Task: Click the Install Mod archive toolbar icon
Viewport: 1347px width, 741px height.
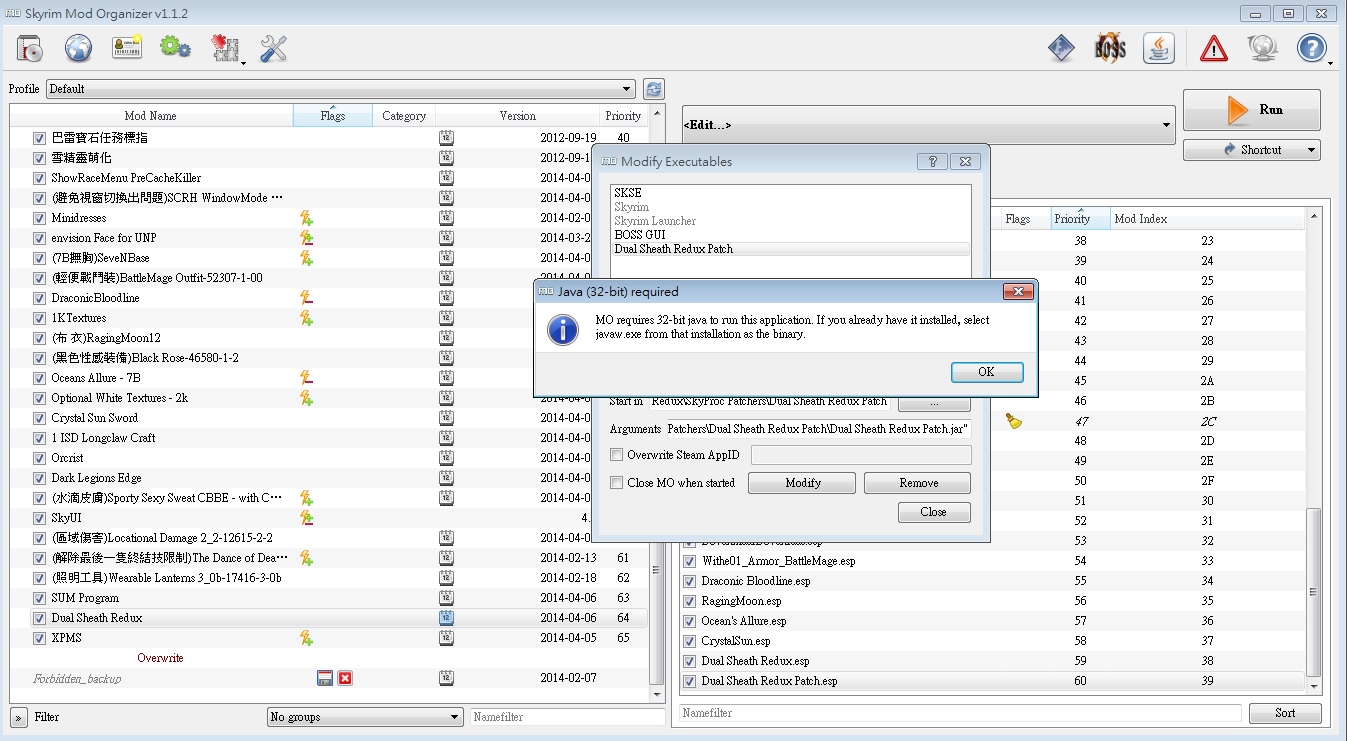Action: (30, 48)
